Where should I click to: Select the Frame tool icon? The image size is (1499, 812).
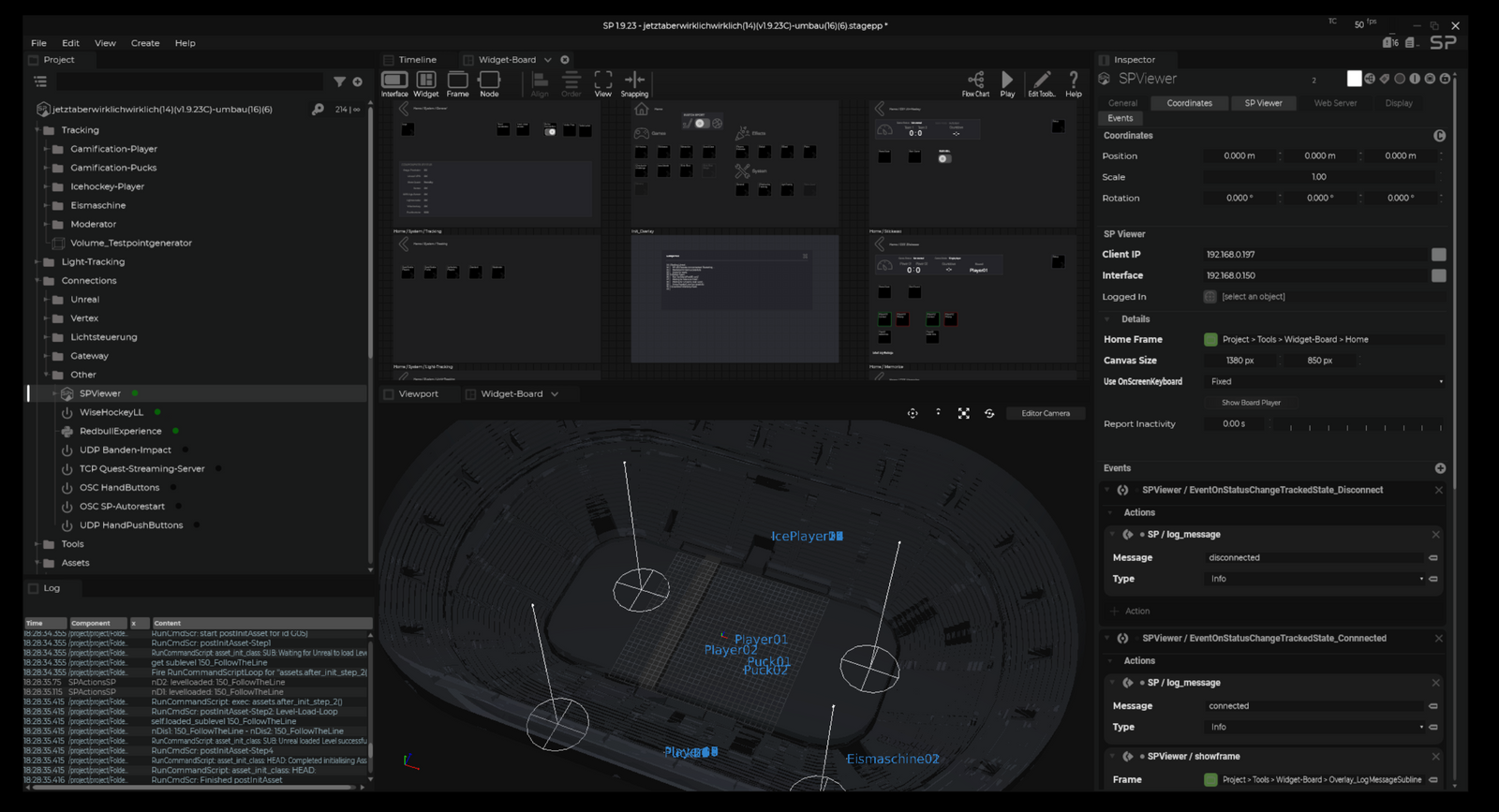point(457,81)
